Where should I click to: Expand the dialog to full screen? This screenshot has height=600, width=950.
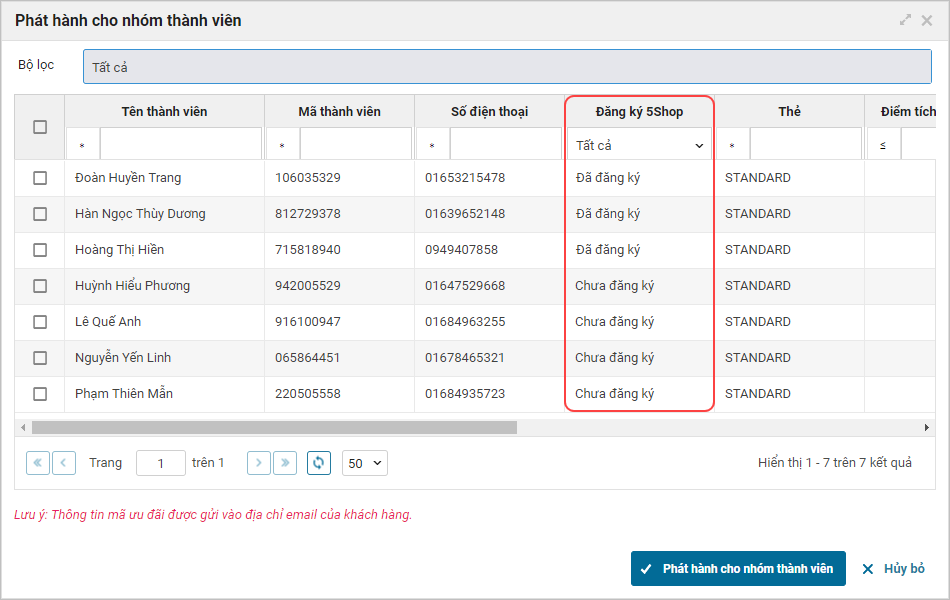(905, 20)
